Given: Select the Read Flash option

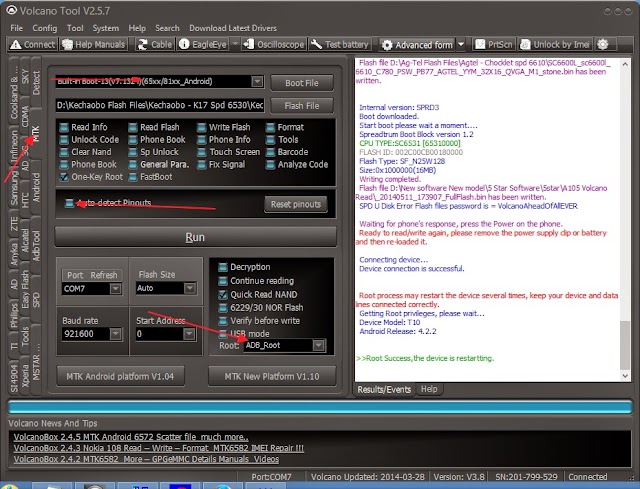Looking at the screenshot, I should (154, 127).
